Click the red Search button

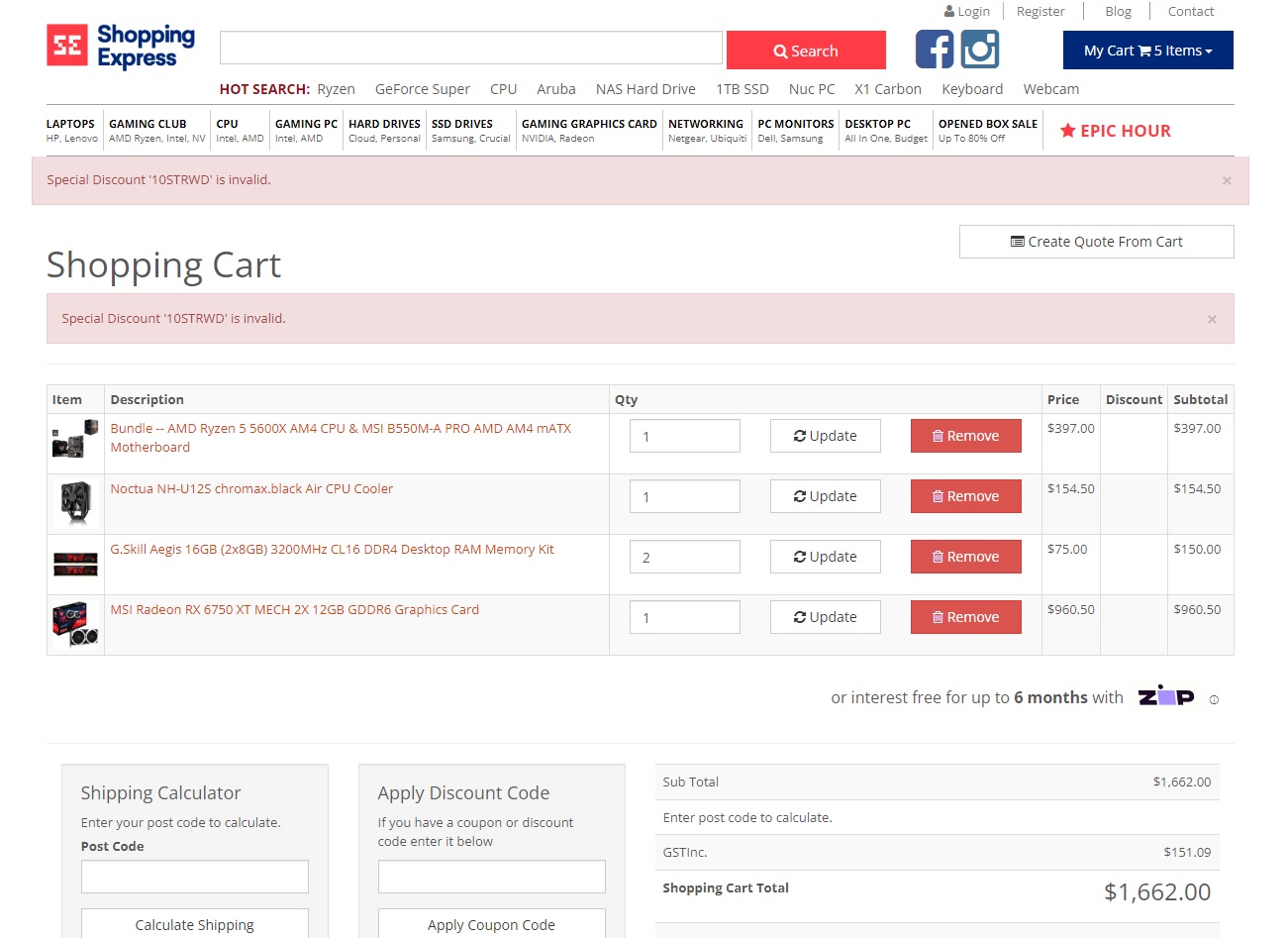[x=806, y=51]
